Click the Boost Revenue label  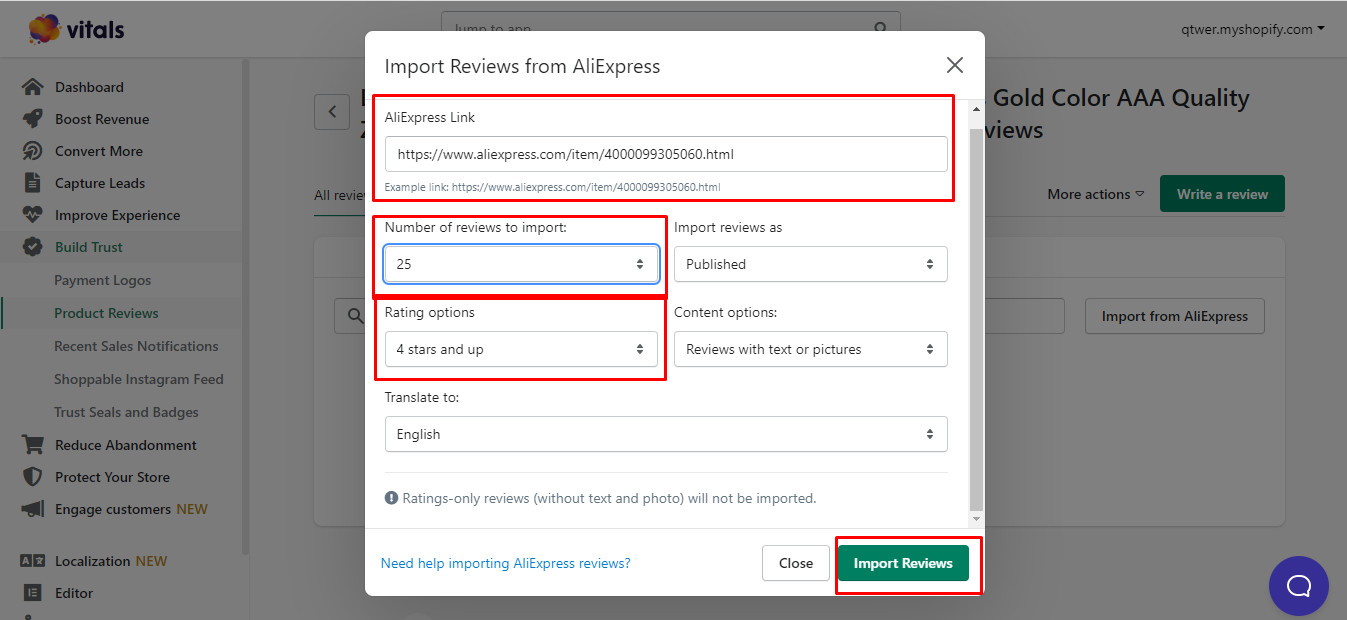pos(102,119)
